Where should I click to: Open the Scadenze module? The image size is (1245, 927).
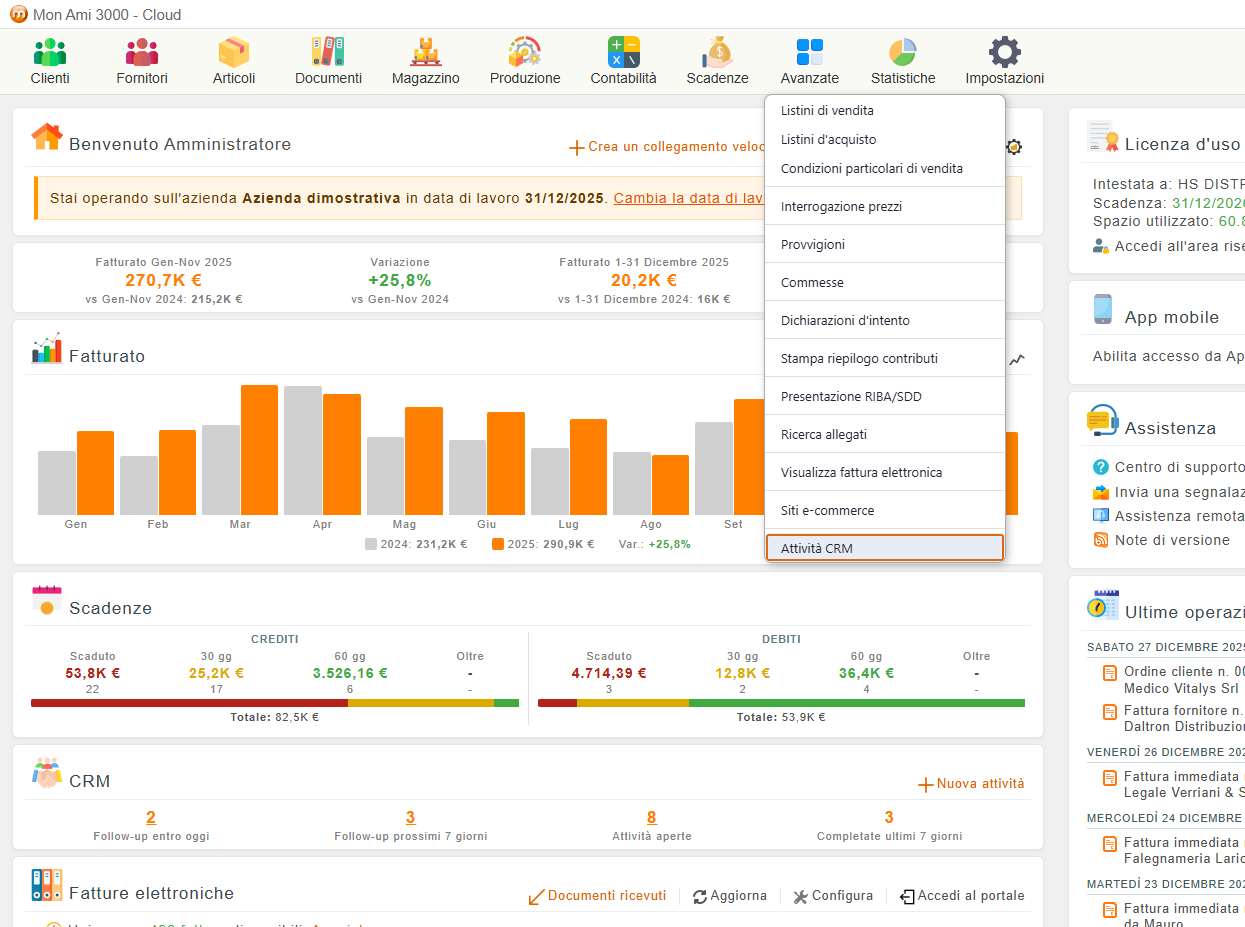tap(718, 62)
